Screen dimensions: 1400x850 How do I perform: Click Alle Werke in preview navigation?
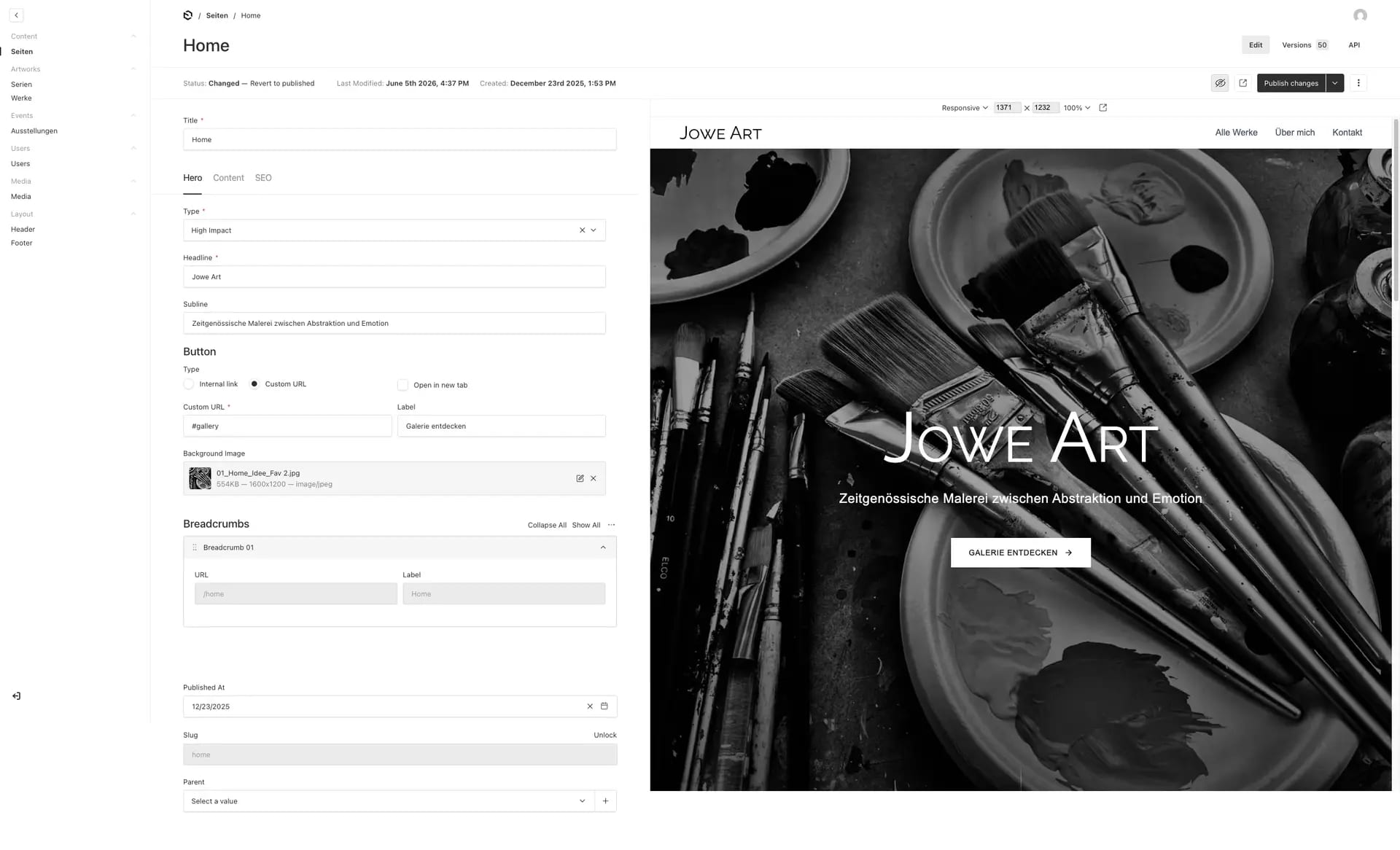point(1236,133)
